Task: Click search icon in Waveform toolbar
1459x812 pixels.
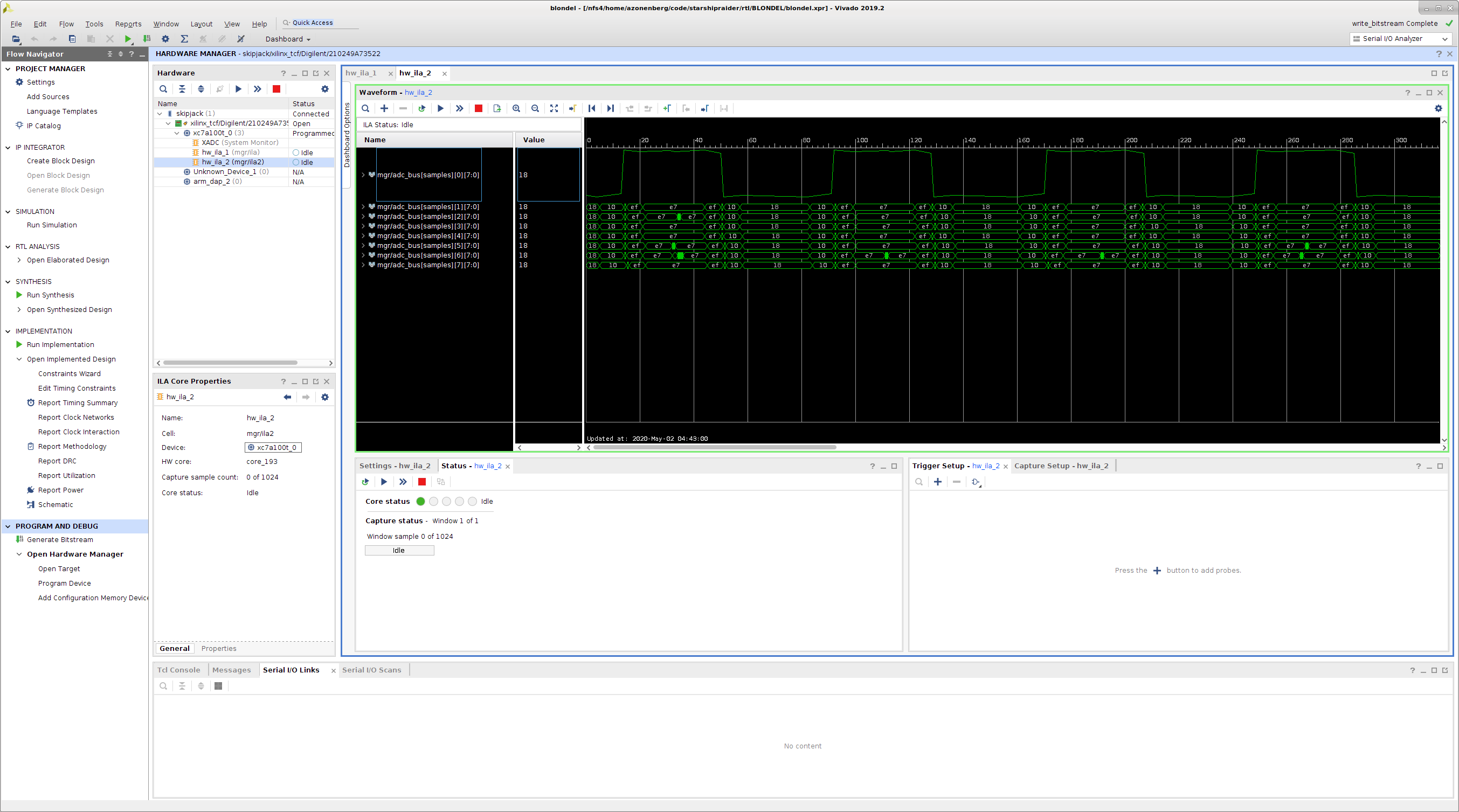Action: coord(365,108)
